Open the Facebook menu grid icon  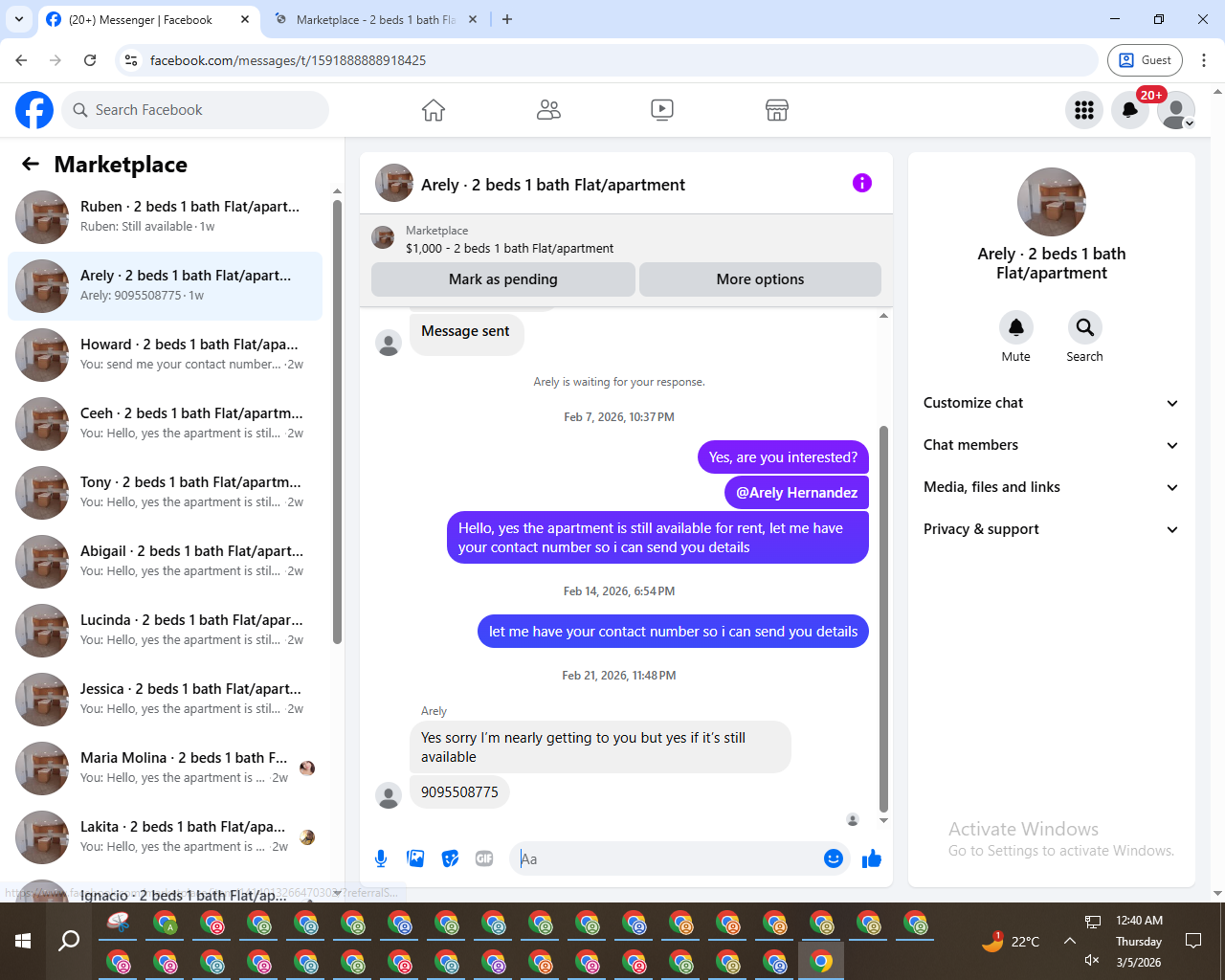1084,110
